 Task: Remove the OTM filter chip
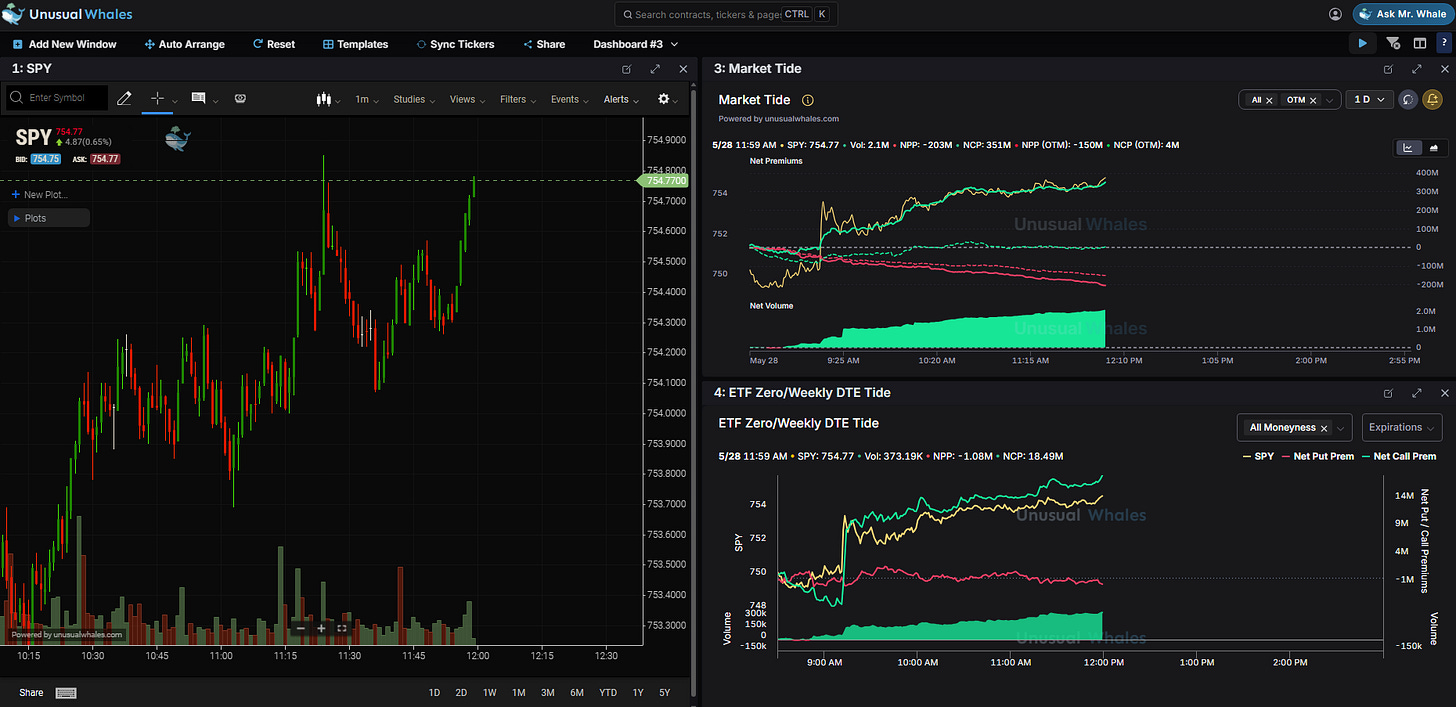click(1313, 100)
